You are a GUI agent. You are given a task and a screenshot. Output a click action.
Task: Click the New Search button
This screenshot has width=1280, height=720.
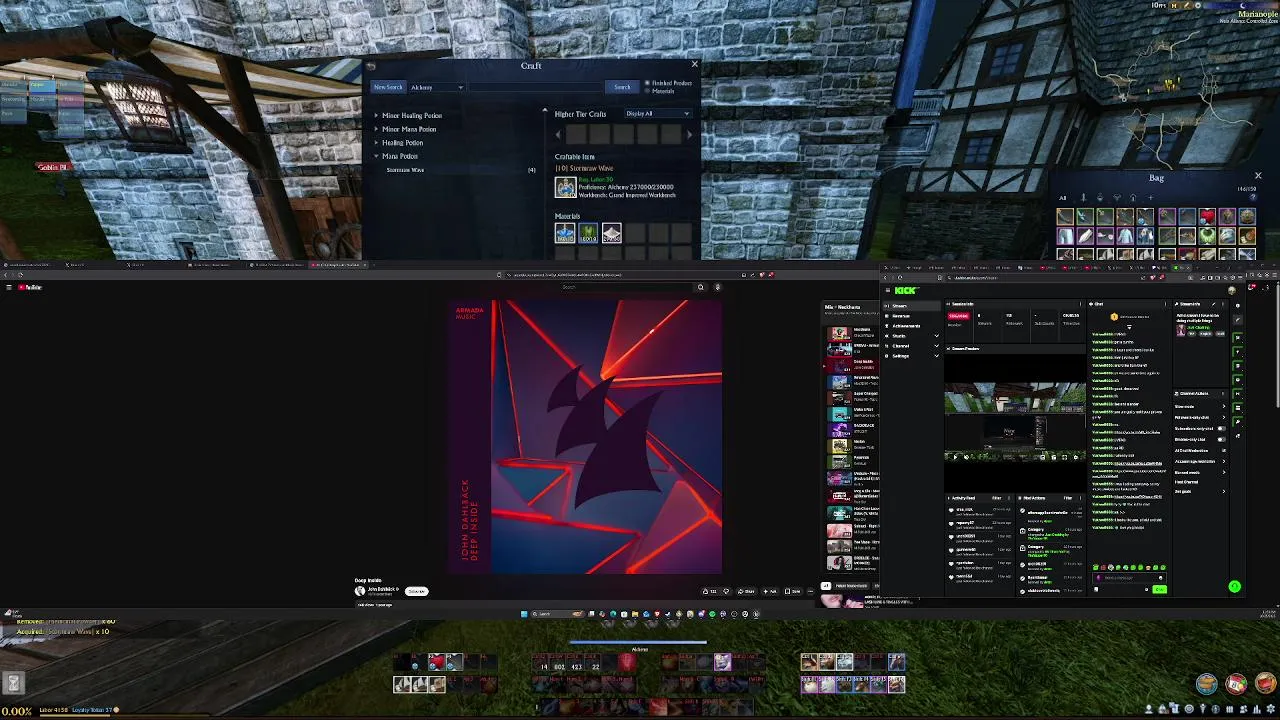click(x=388, y=87)
